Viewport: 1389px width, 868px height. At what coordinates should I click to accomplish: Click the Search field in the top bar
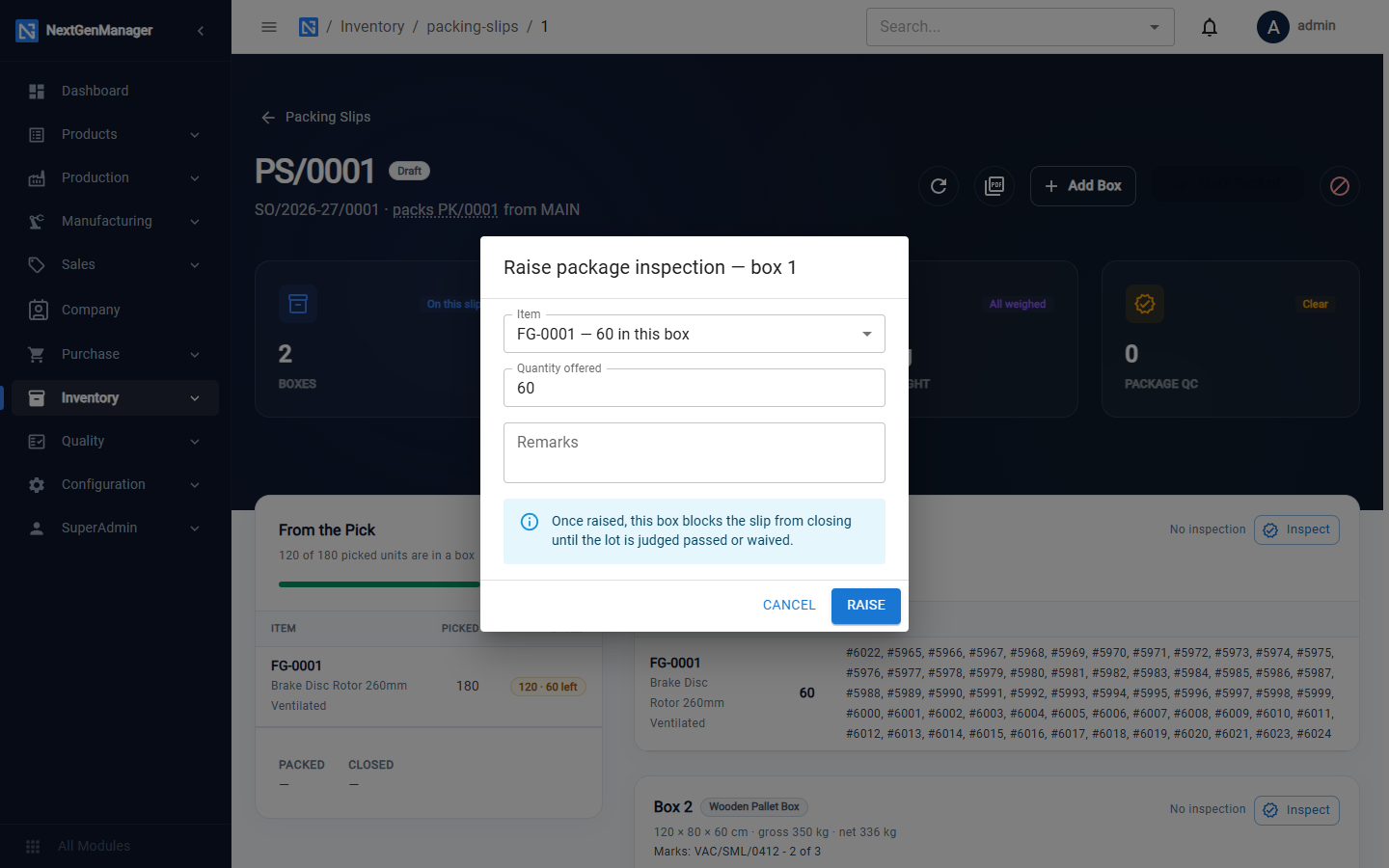tap(1021, 27)
